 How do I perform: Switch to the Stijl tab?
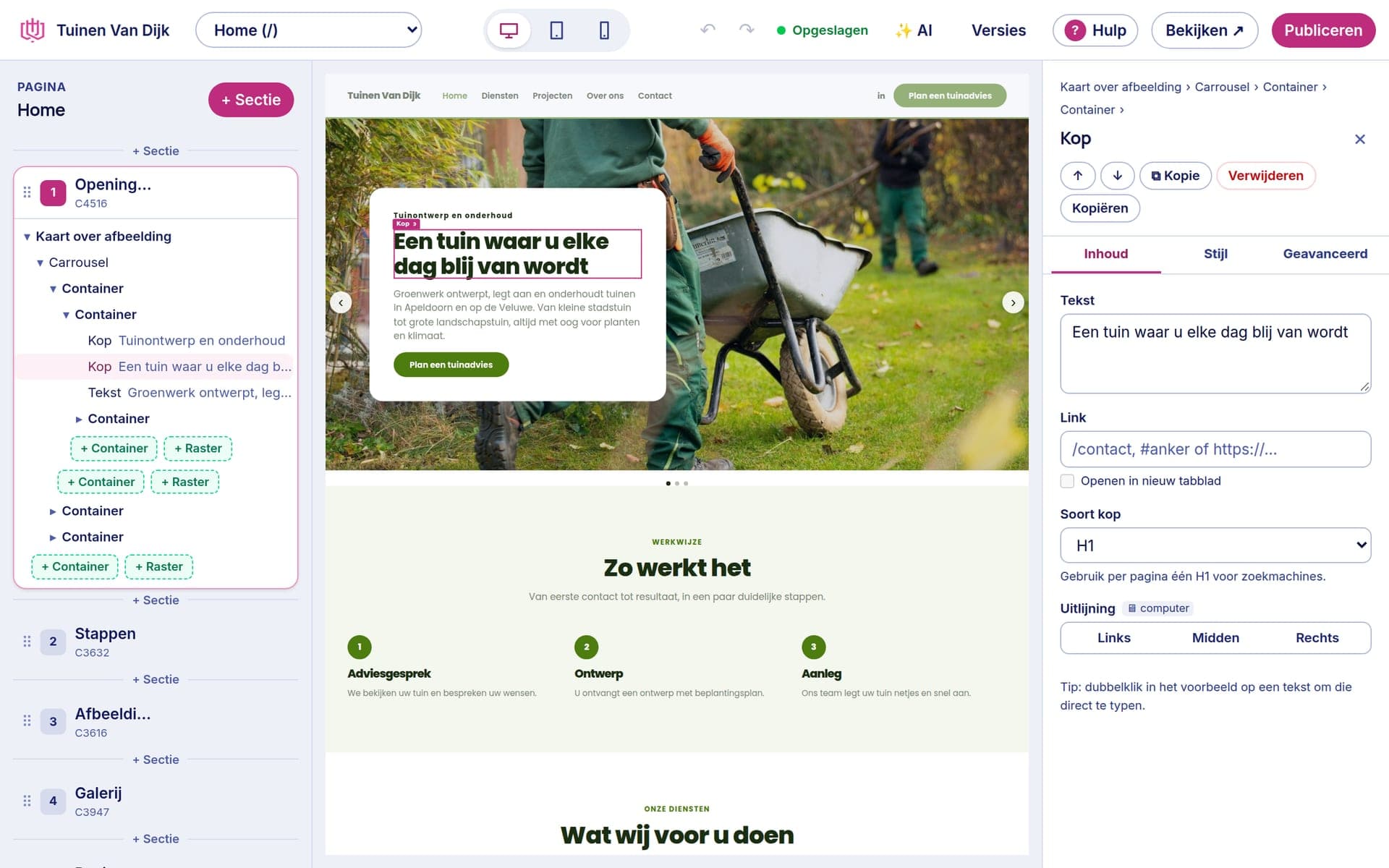point(1215,254)
